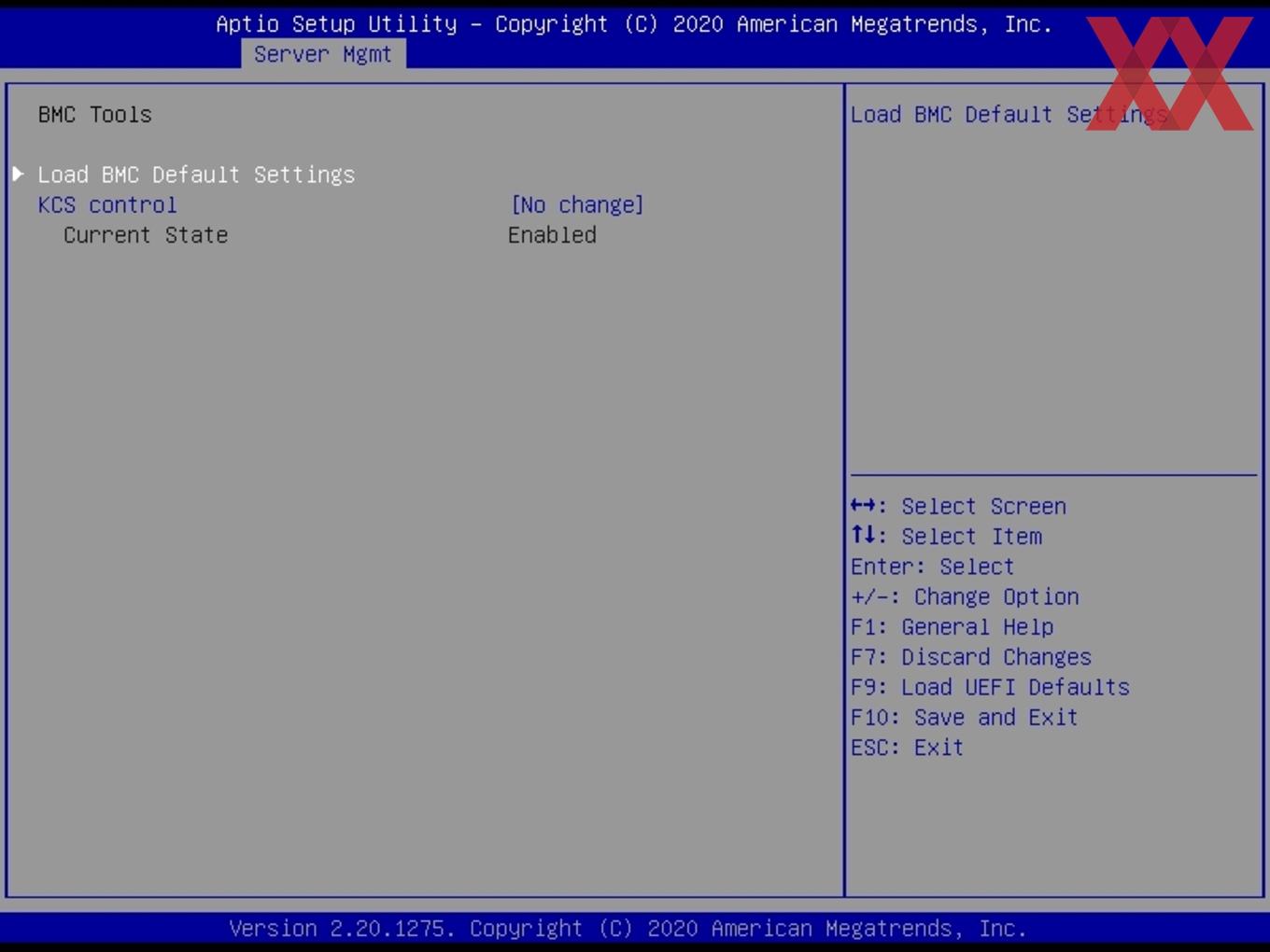Image resolution: width=1270 pixels, height=952 pixels.
Task: Click the +/-: Change Option hint
Action: click(965, 596)
